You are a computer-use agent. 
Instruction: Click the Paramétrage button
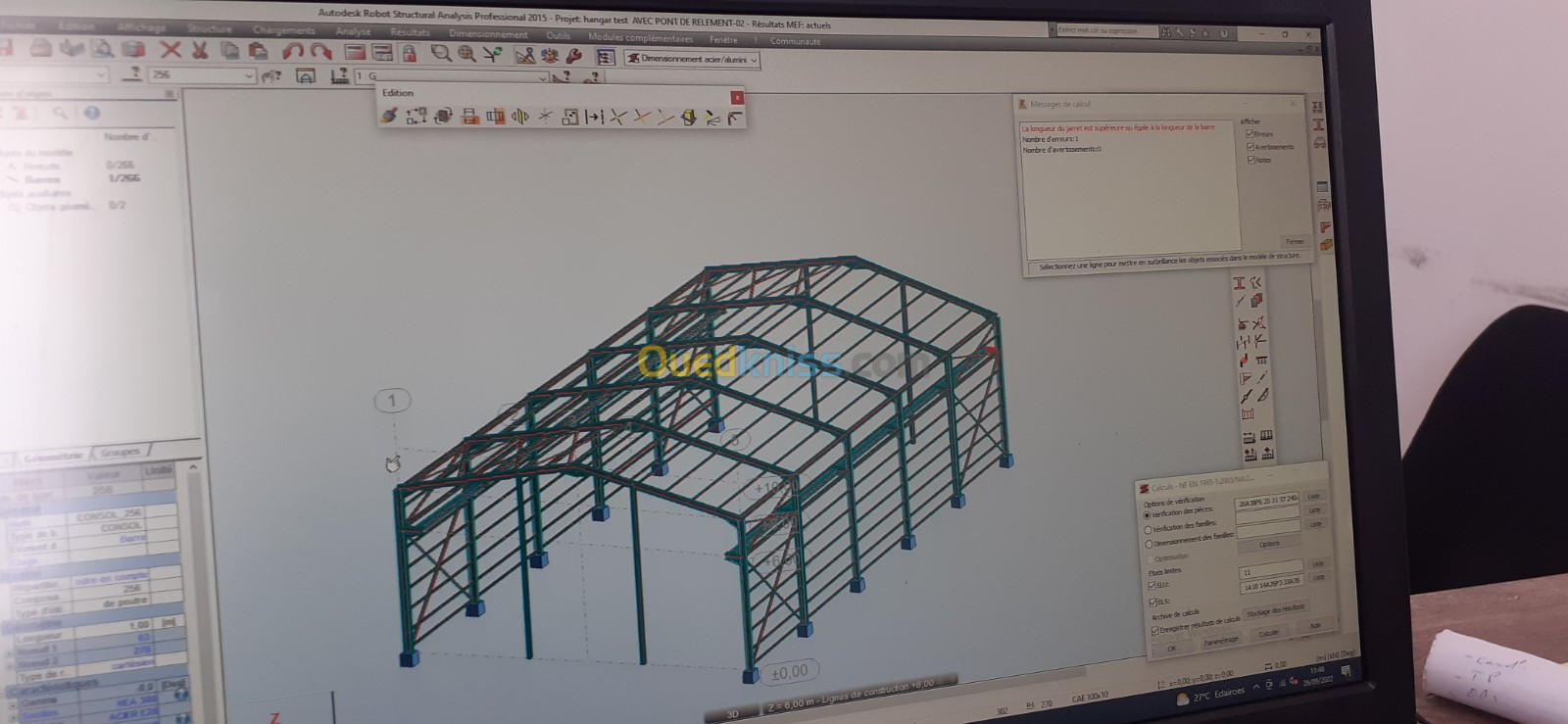pos(1220,641)
